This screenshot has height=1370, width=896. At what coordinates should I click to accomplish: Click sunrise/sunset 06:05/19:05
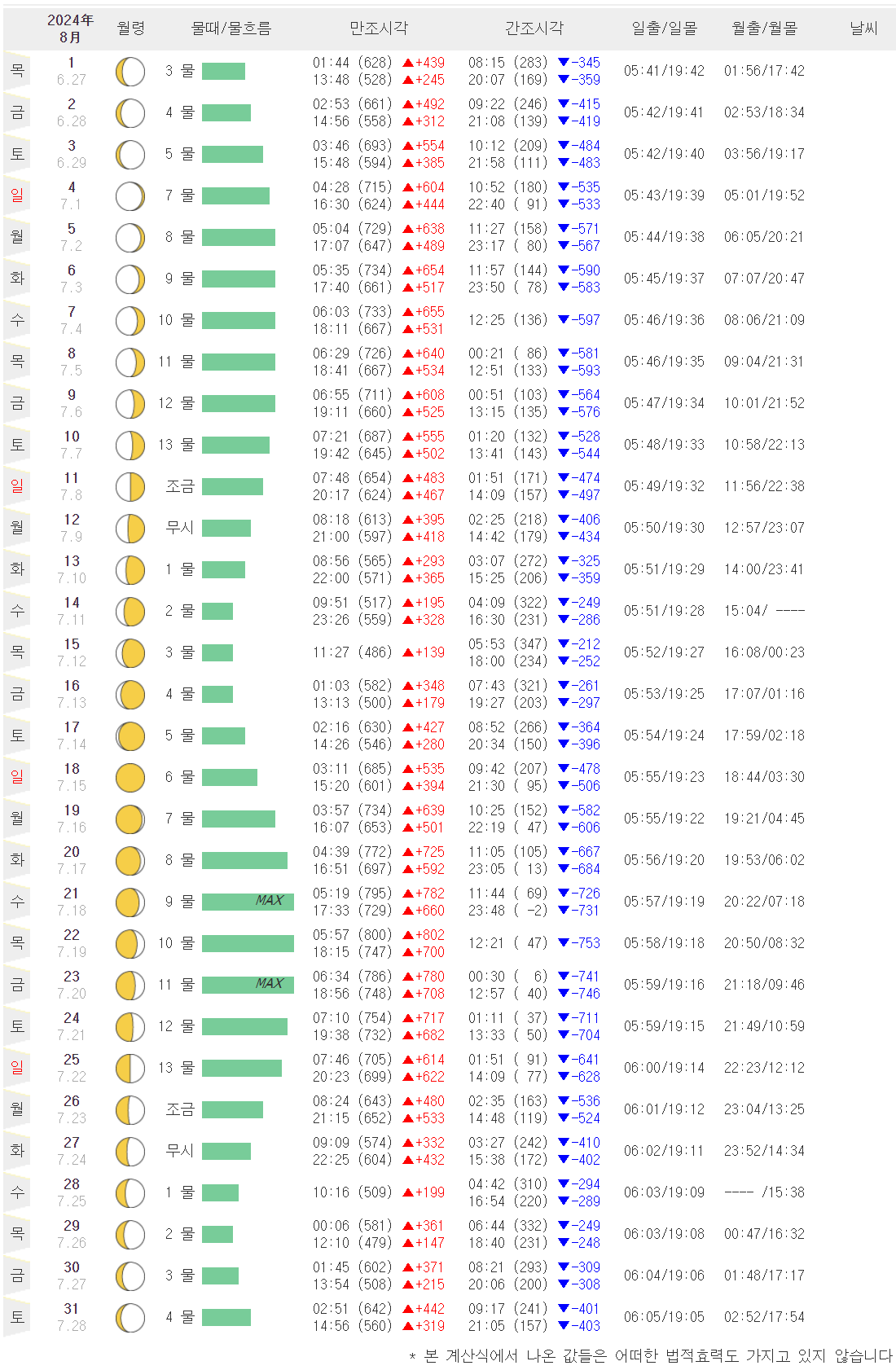[x=665, y=1317]
